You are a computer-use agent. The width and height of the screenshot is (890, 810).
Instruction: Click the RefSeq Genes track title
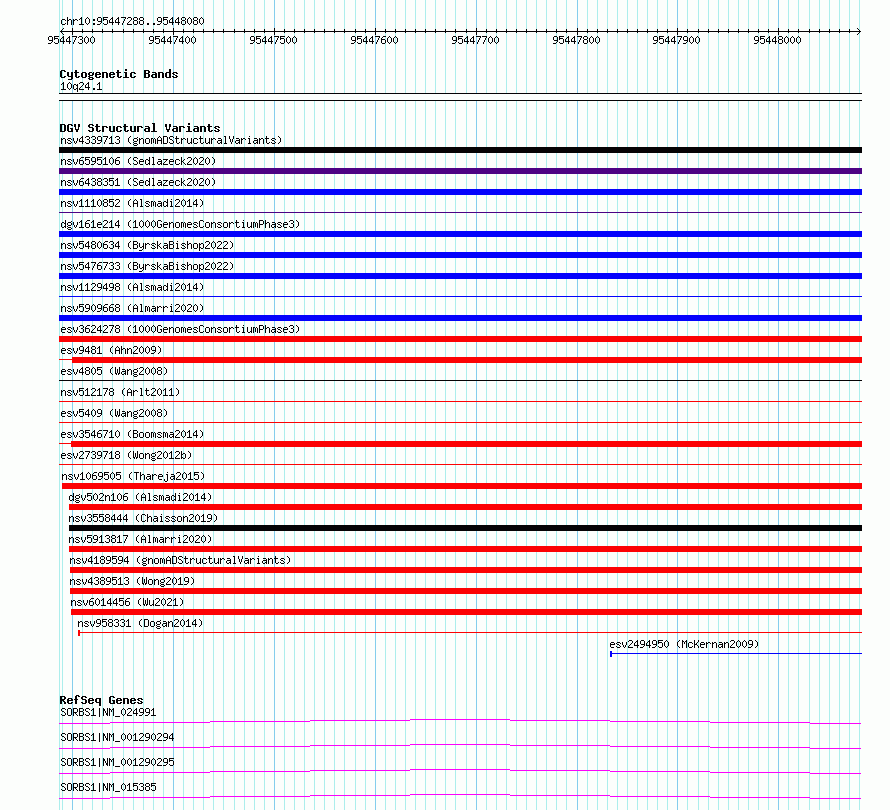[x=101, y=700]
